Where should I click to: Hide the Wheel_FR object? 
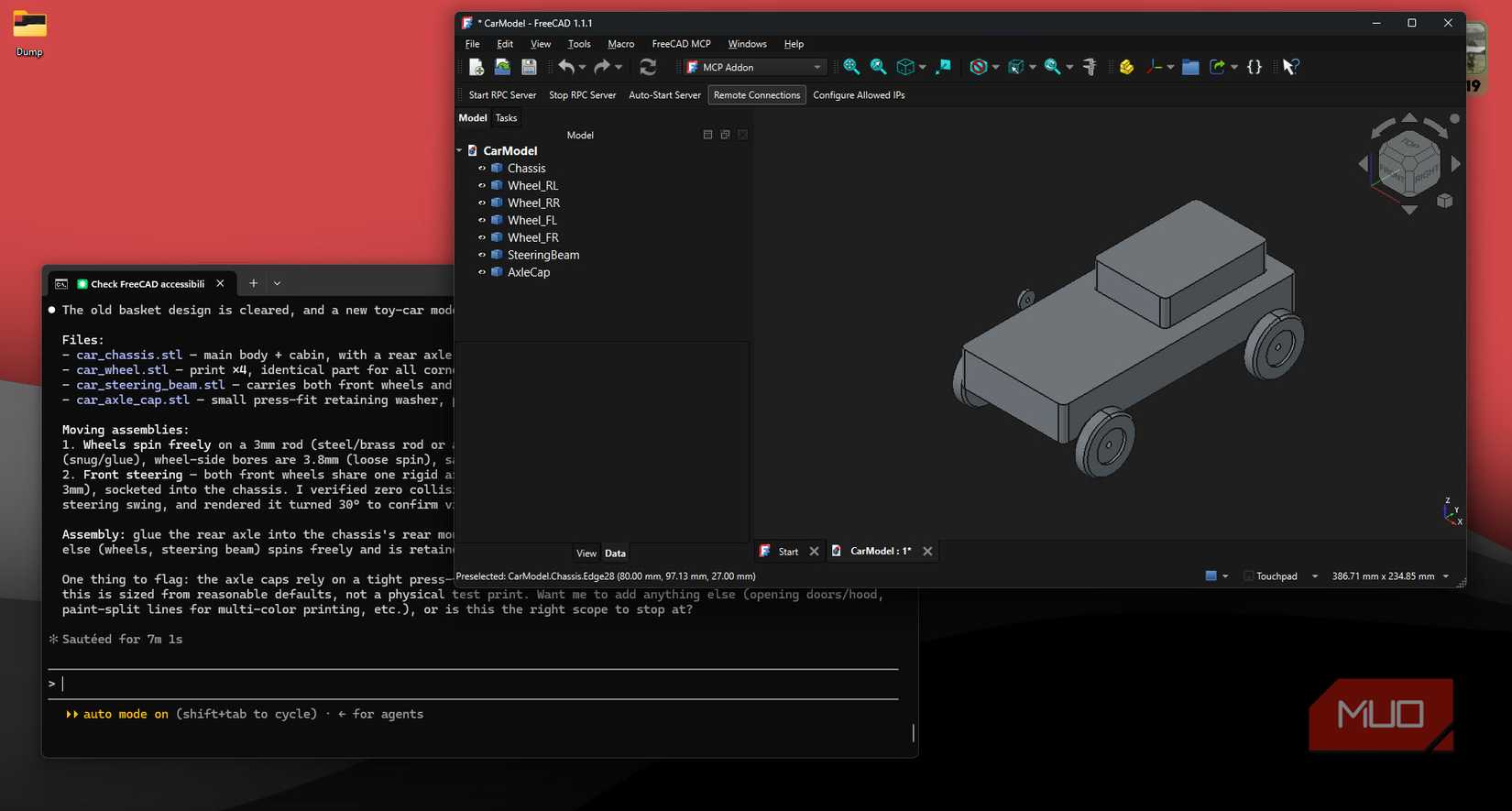point(482,238)
